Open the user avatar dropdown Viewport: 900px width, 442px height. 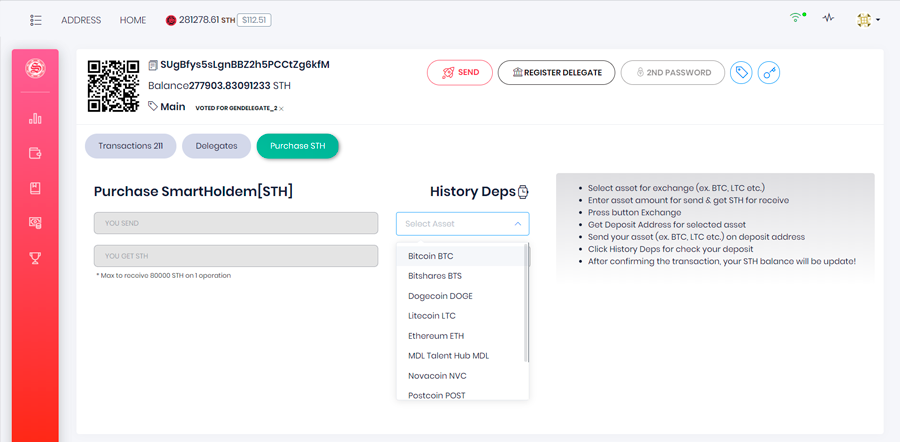coord(867,20)
